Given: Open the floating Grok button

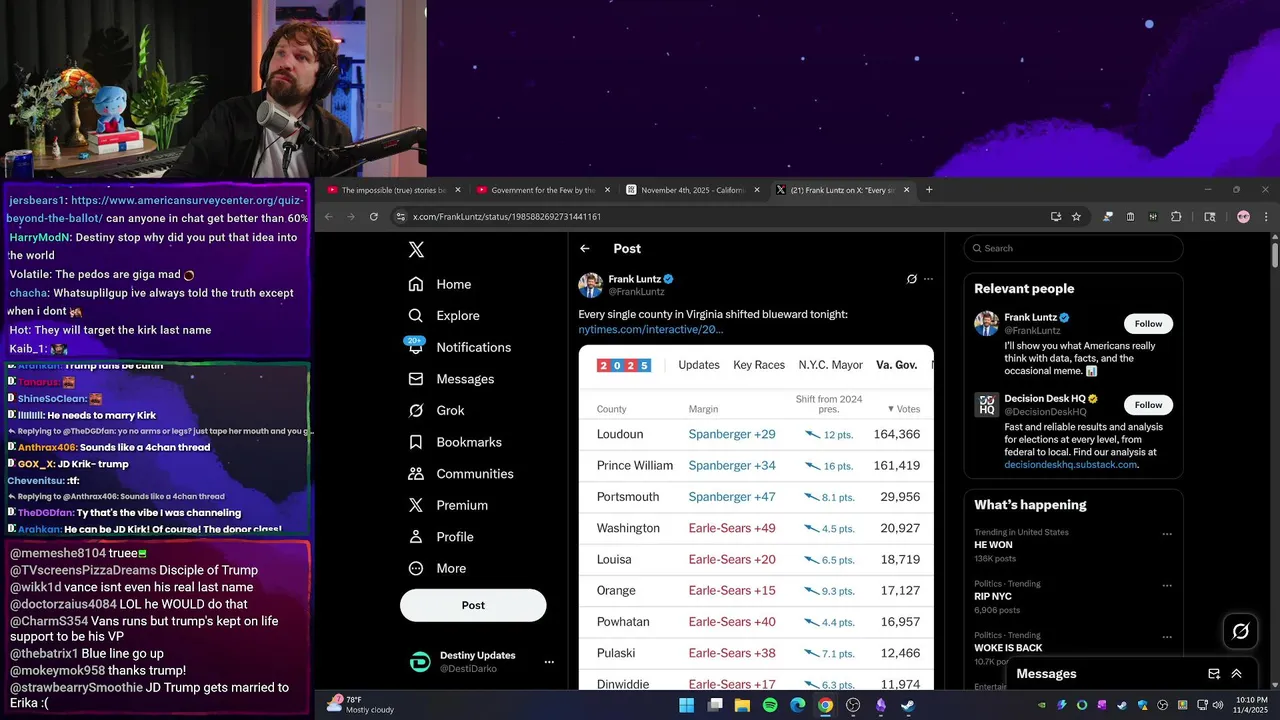Looking at the screenshot, I should click(x=1240, y=631).
